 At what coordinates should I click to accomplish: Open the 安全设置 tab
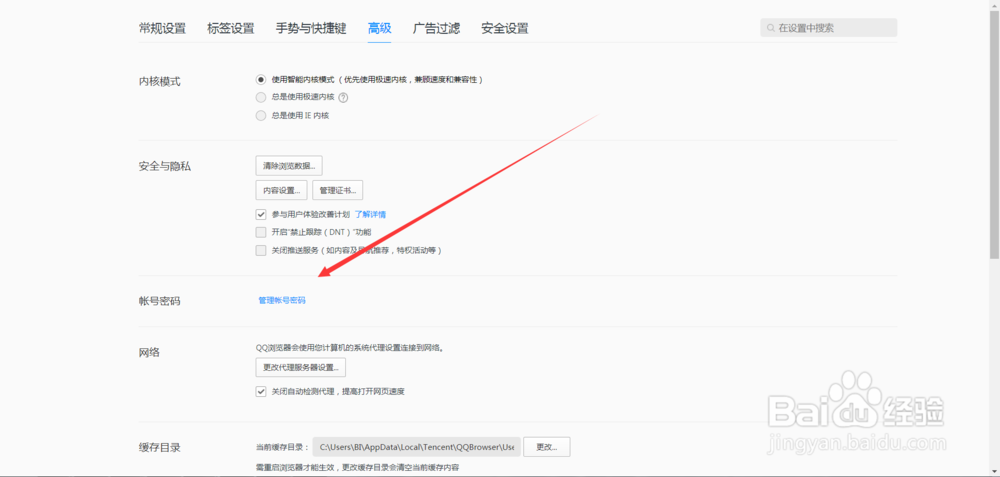(x=504, y=28)
